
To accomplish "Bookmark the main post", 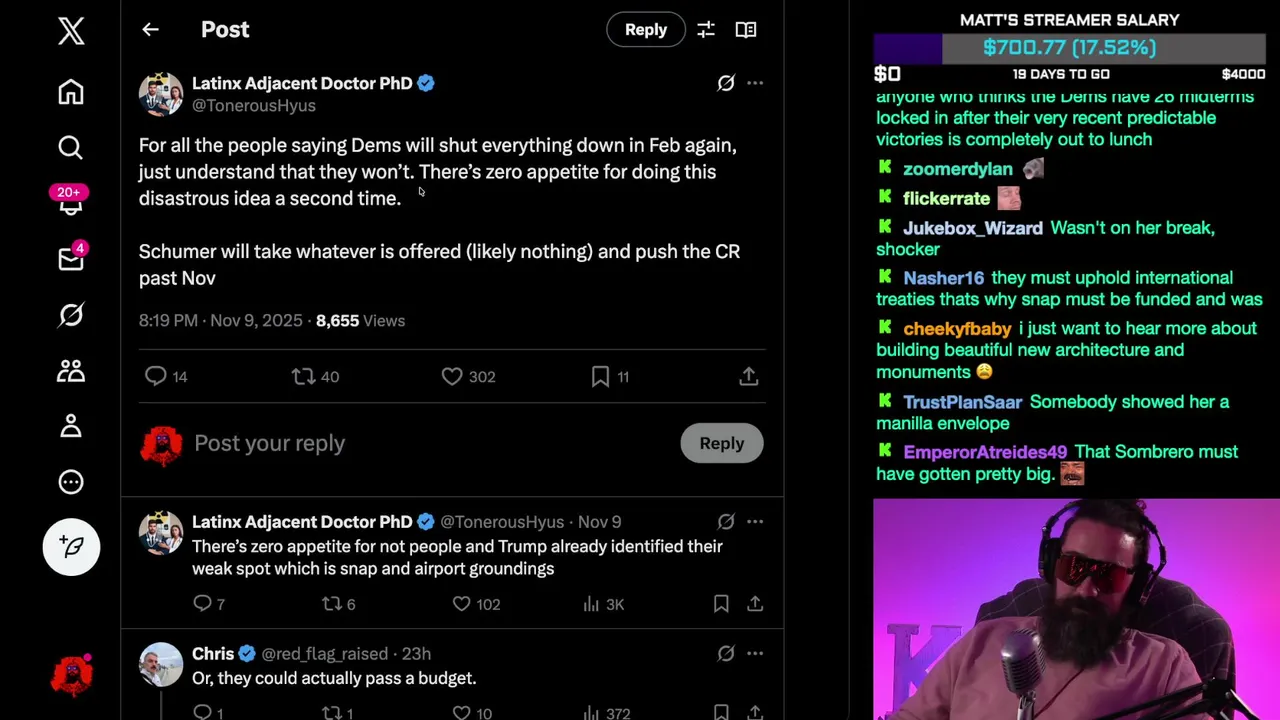I will (x=600, y=376).
